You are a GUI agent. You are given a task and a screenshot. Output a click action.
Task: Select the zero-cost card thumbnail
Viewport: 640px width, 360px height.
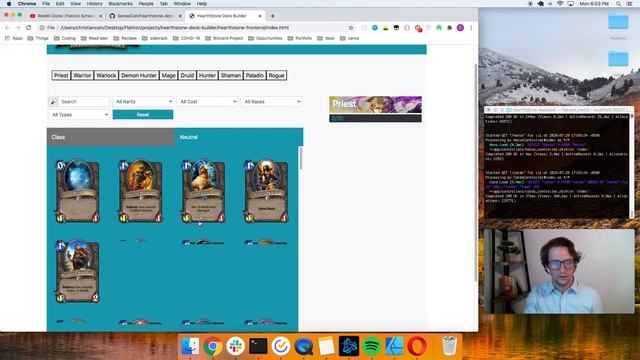pyautogui.click(x=78, y=191)
